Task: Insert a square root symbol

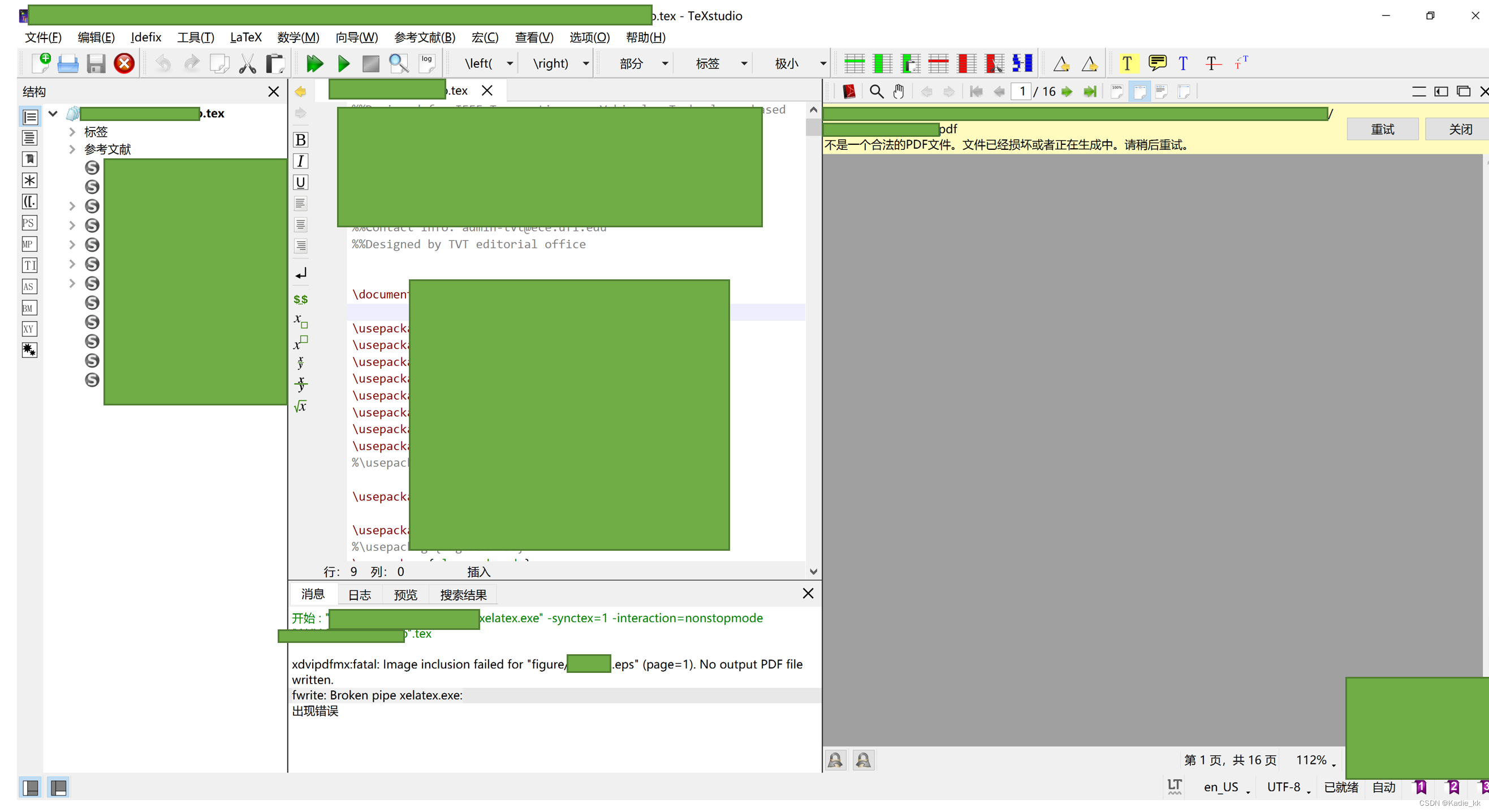Action: (x=300, y=407)
